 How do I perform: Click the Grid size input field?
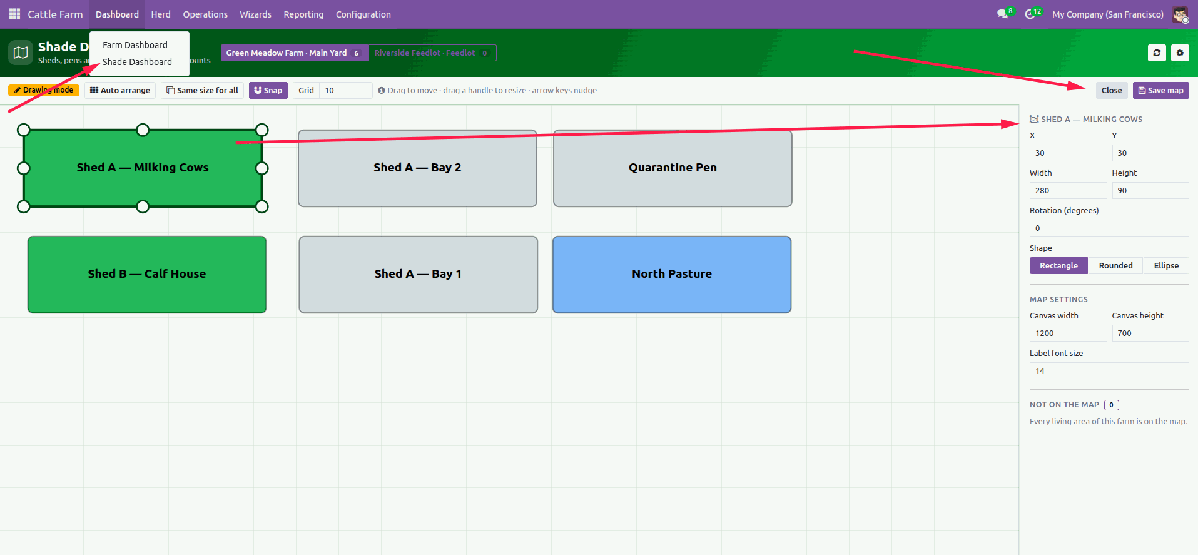coord(345,90)
